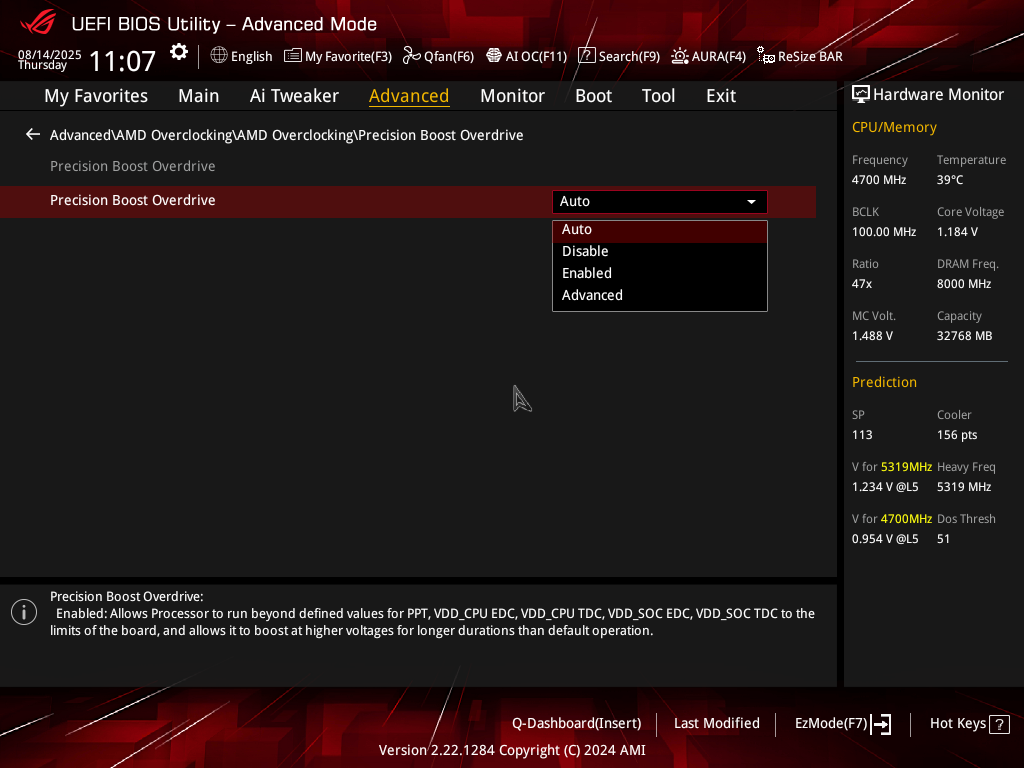Click the BIOS version copyright text

(512, 750)
